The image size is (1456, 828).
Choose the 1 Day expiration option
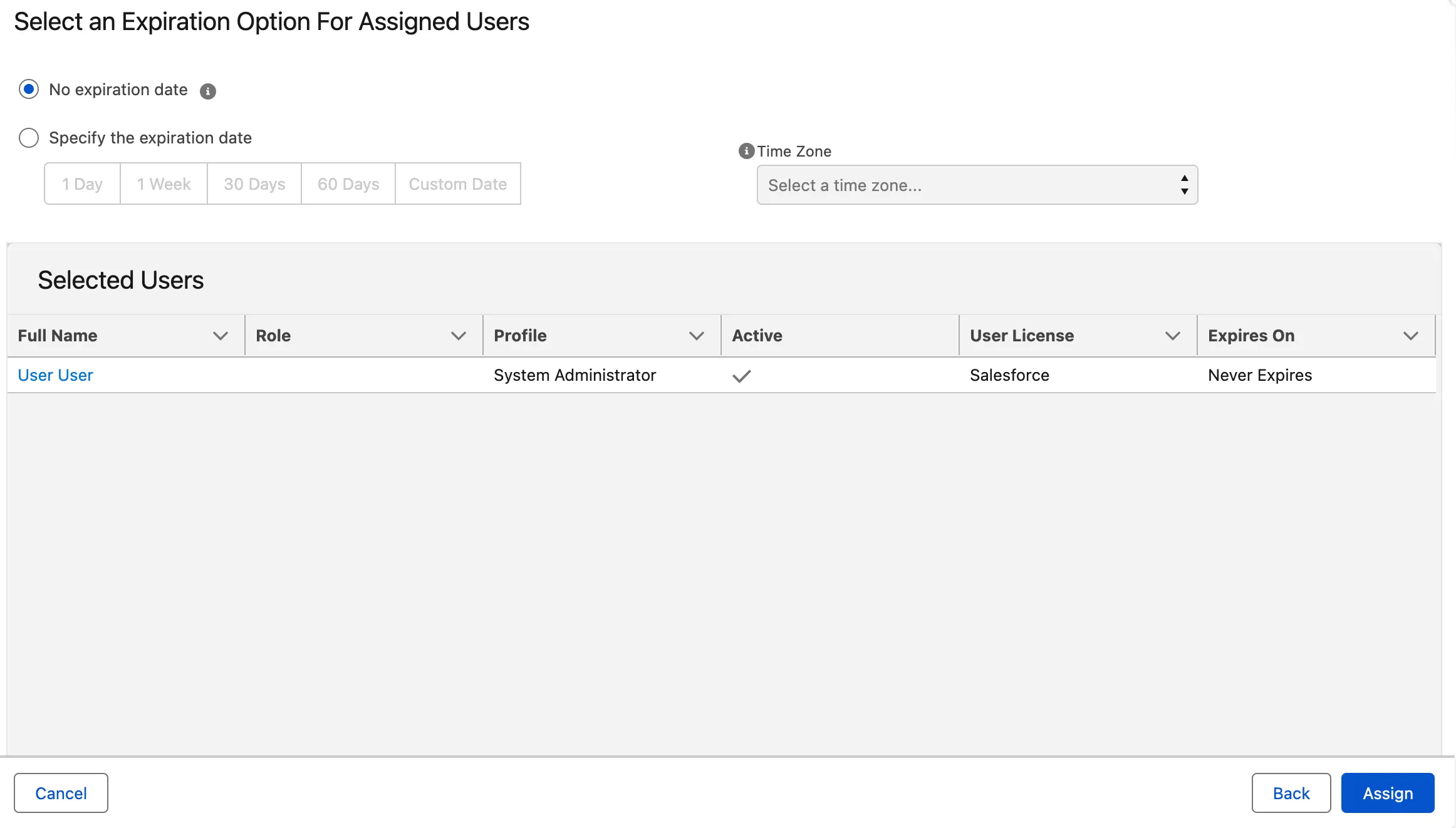pos(82,184)
